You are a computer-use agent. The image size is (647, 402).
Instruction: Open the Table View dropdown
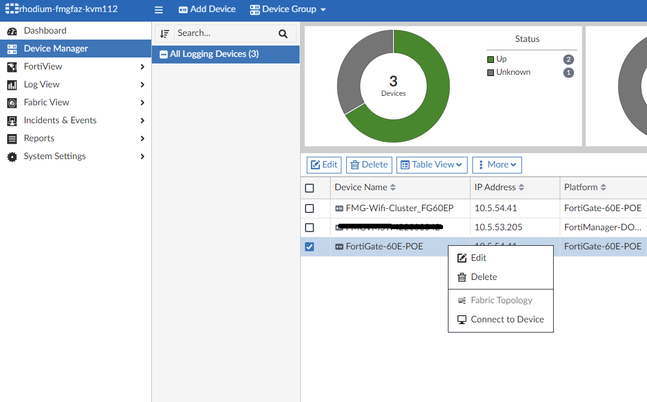click(x=431, y=164)
